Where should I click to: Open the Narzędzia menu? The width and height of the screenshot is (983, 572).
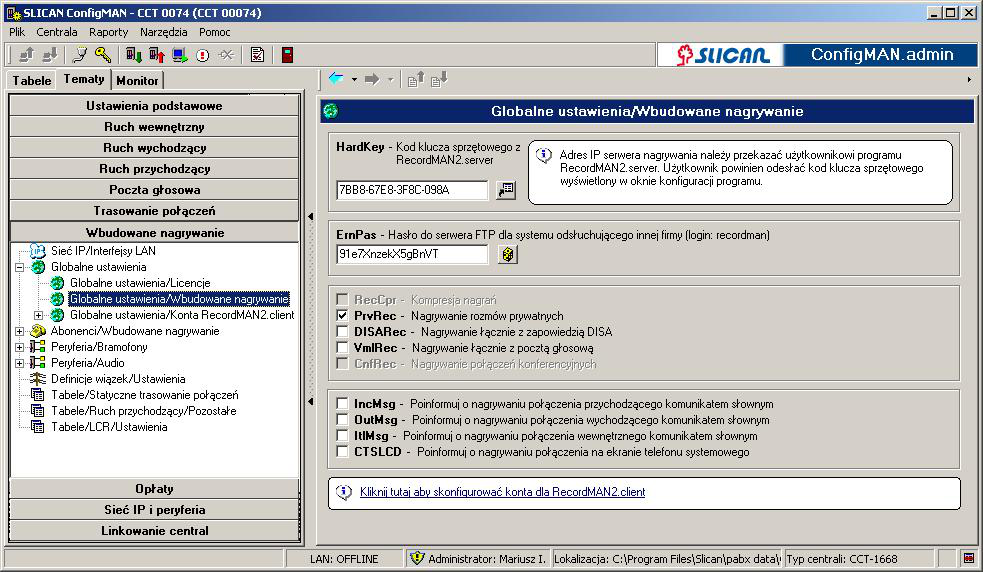[x=164, y=32]
